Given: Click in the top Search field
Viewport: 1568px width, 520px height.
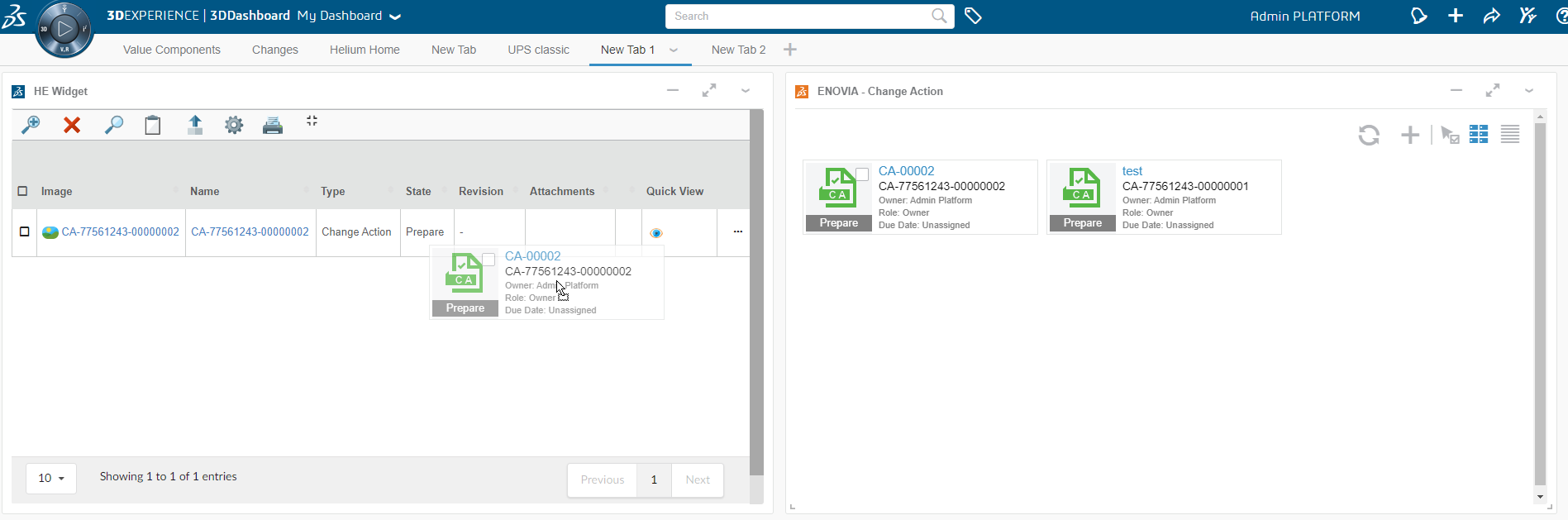Looking at the screenshot, I should coord(798,16).
